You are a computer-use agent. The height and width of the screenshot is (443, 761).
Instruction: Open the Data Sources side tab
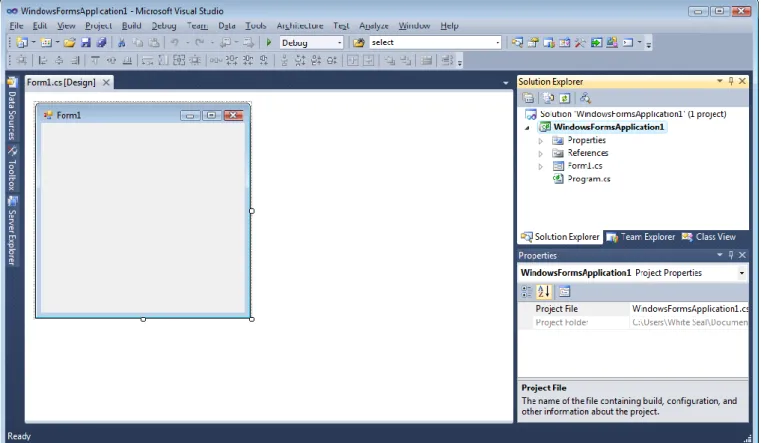tap(12, 108)
